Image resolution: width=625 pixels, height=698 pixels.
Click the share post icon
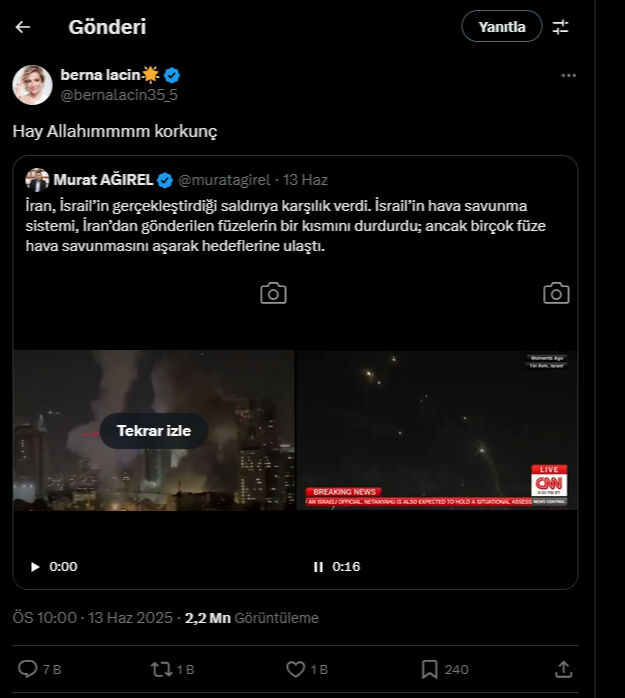click(563, 669)
